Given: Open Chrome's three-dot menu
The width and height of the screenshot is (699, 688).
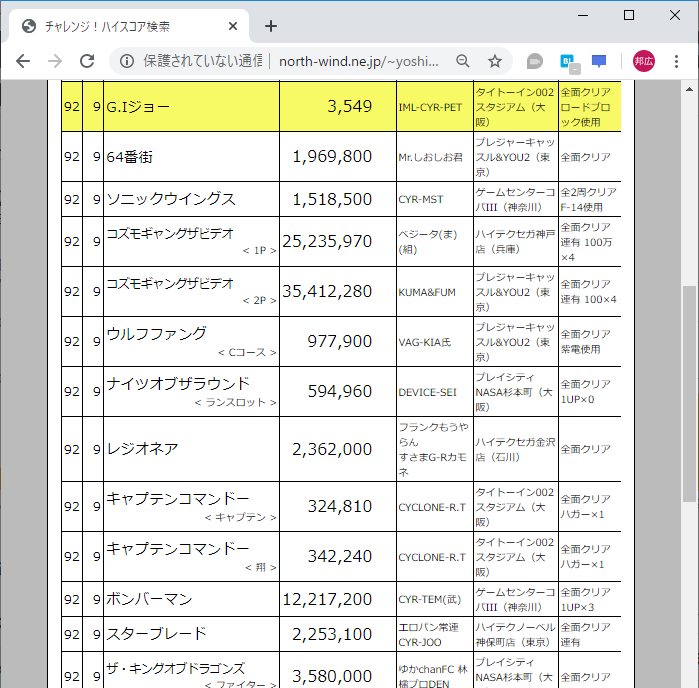Looking at the screenshot, I should point(676,61).
